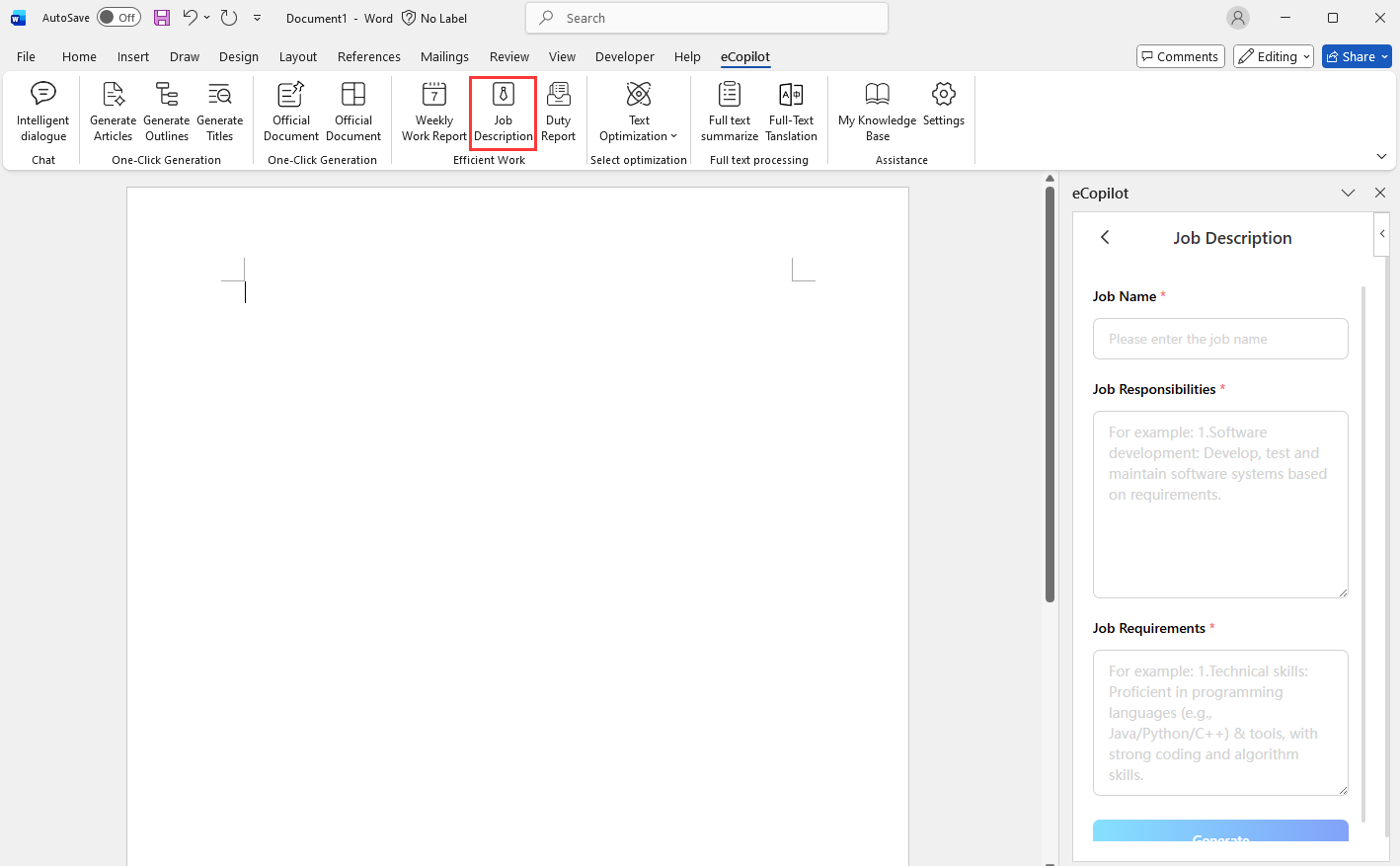Switch to the References tab
This screenshot has height=866, width=1400.
(x=368, y=56)
